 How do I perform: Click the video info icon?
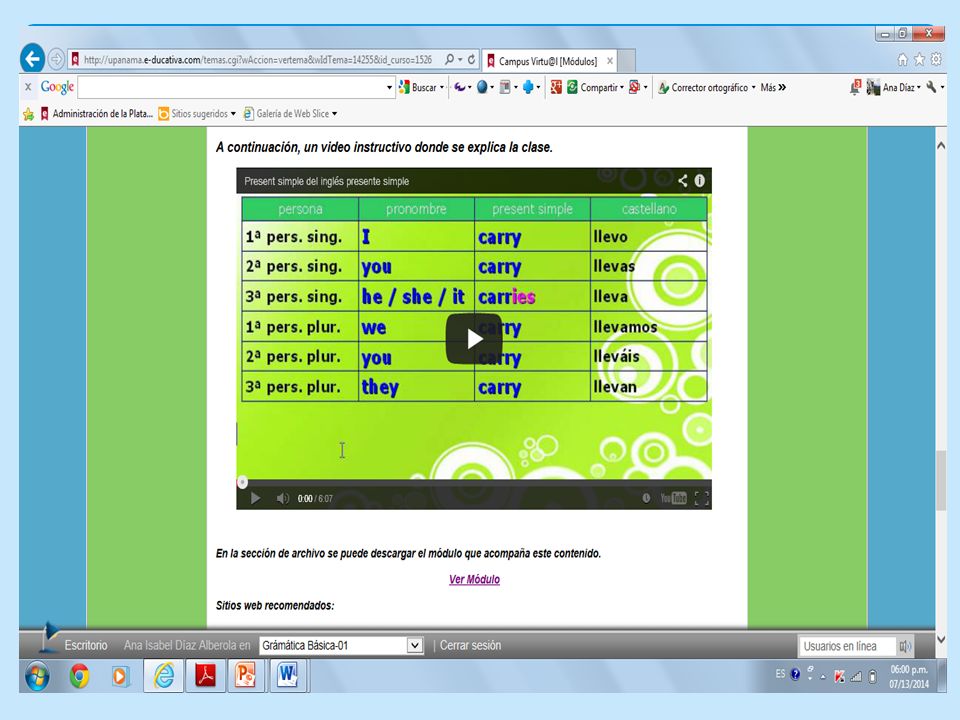coord(700,181)
